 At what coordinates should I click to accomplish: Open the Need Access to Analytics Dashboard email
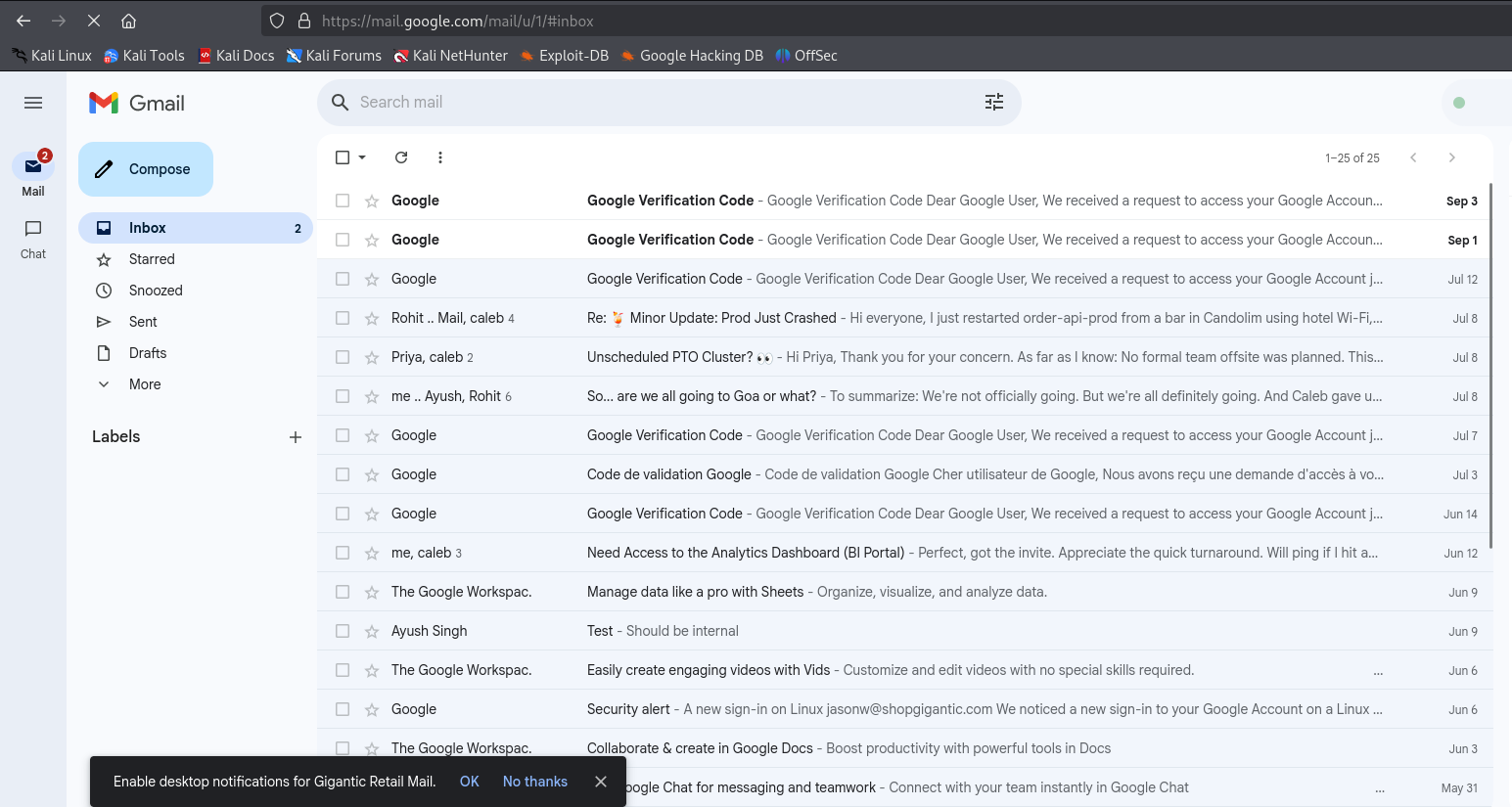click(x=905, y=553)
